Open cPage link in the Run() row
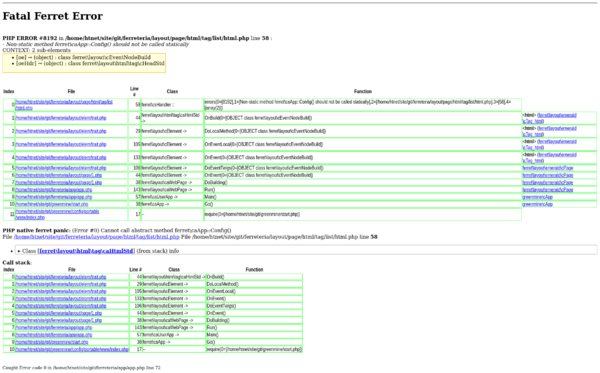The height and width of the screenshot is (373, 600). [548, 190]
